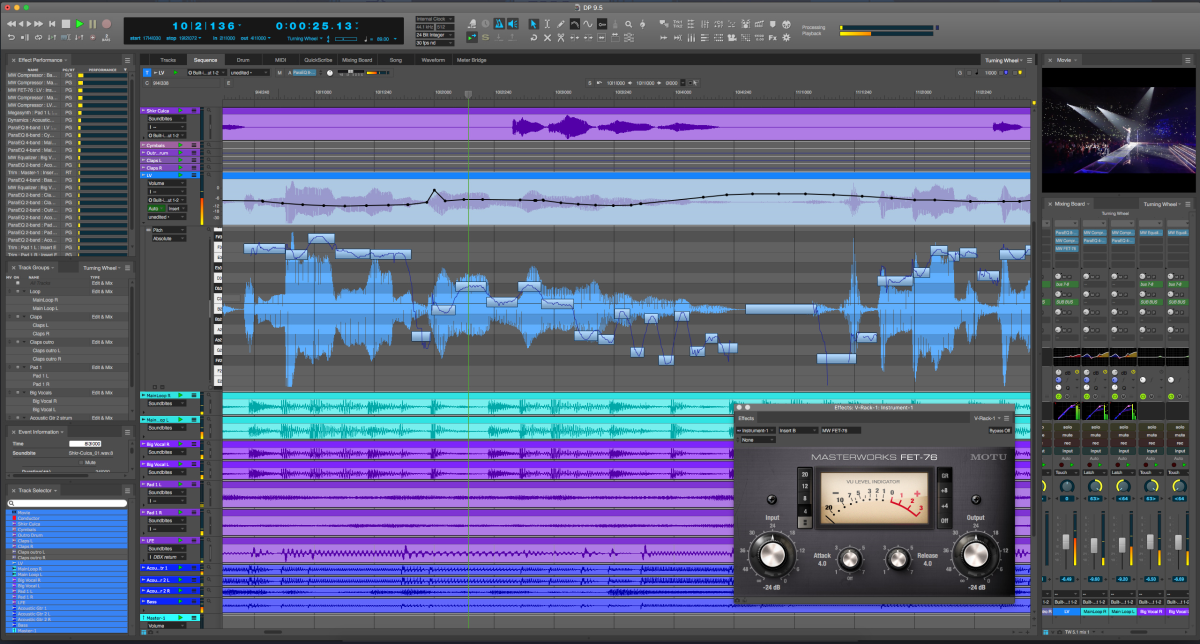Toggle the audible mode speaker icon

tap(512, 24)
